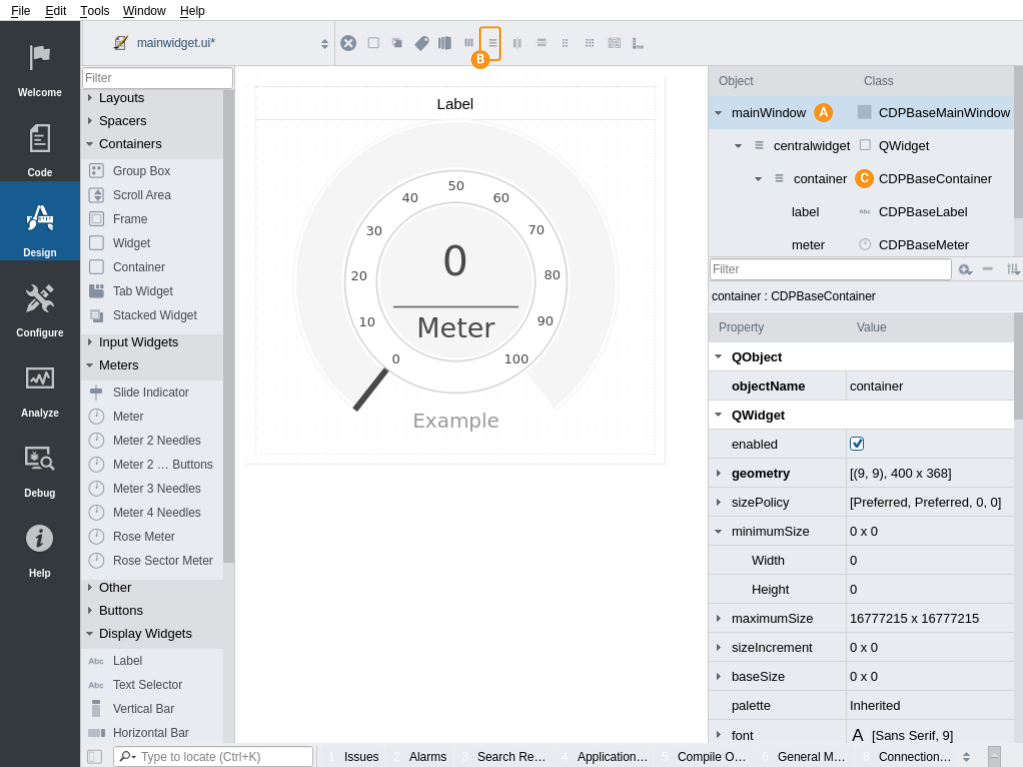The width and height of the screenshot is (1023, 767).
Task: Click the Debug mode icon
Action: pos(40,461)
